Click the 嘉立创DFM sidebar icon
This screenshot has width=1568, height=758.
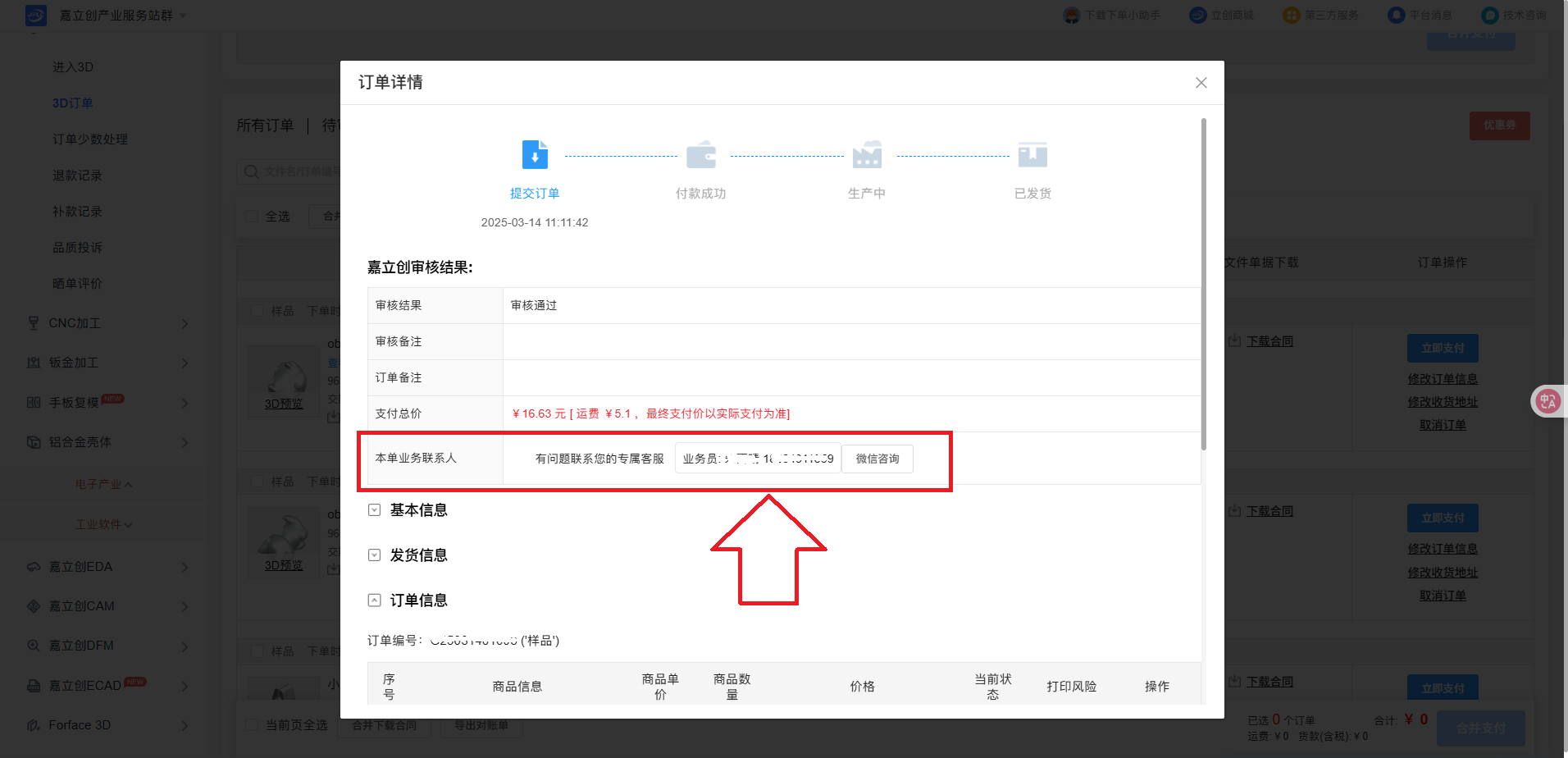(x=34, y=646)
